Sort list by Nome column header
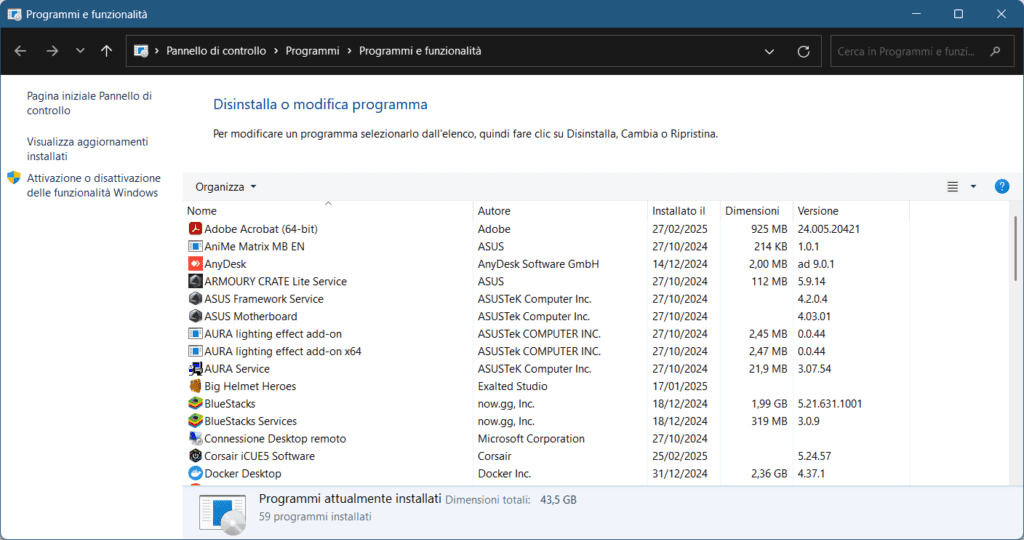 (x=202, y=211)
